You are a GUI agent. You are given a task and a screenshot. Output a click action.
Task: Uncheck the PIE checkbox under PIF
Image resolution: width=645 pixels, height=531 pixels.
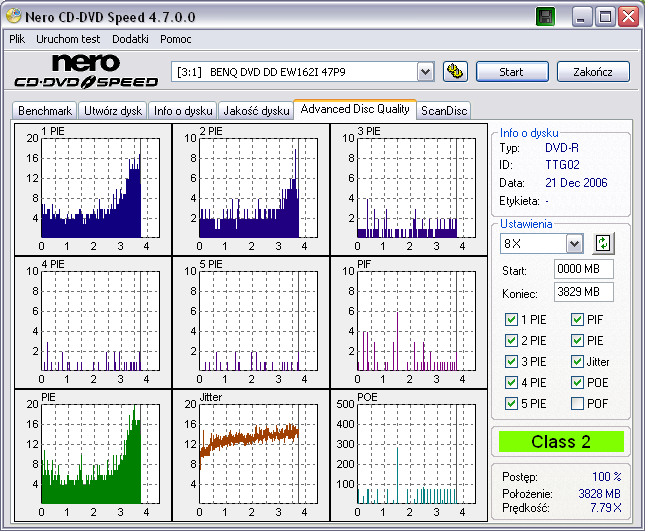pos(577,341)
